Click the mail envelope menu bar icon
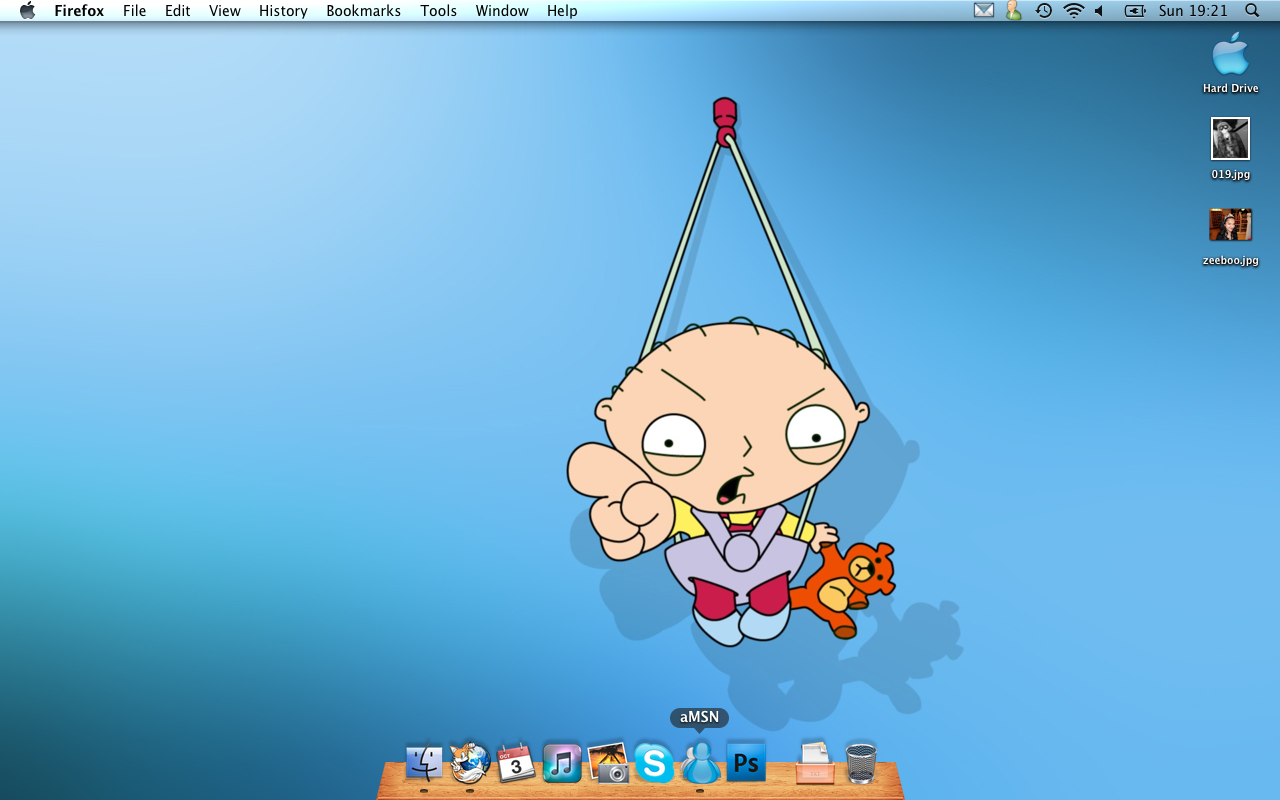The image size is (1280, 800). 984,11
